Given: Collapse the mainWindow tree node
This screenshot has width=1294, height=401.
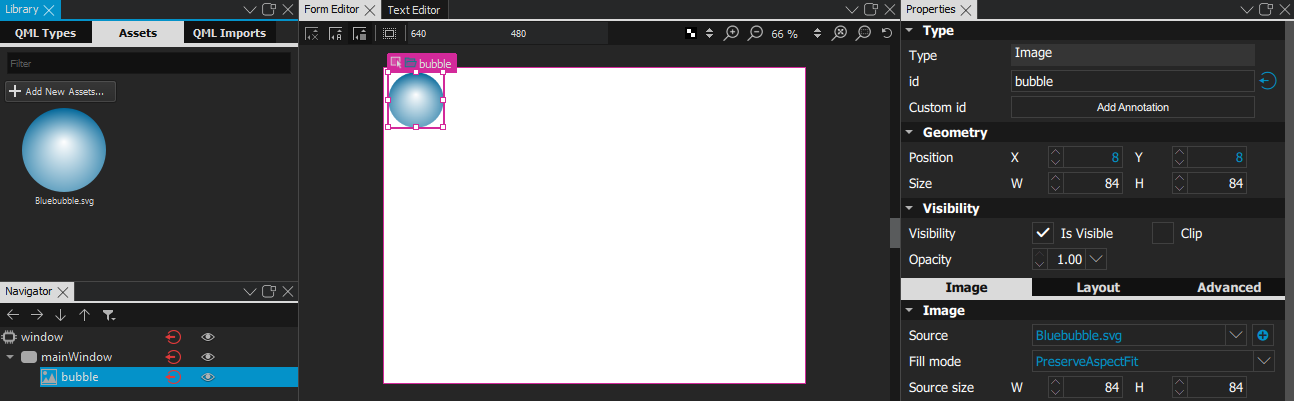Looking at the screenshot, I should 10,357.
